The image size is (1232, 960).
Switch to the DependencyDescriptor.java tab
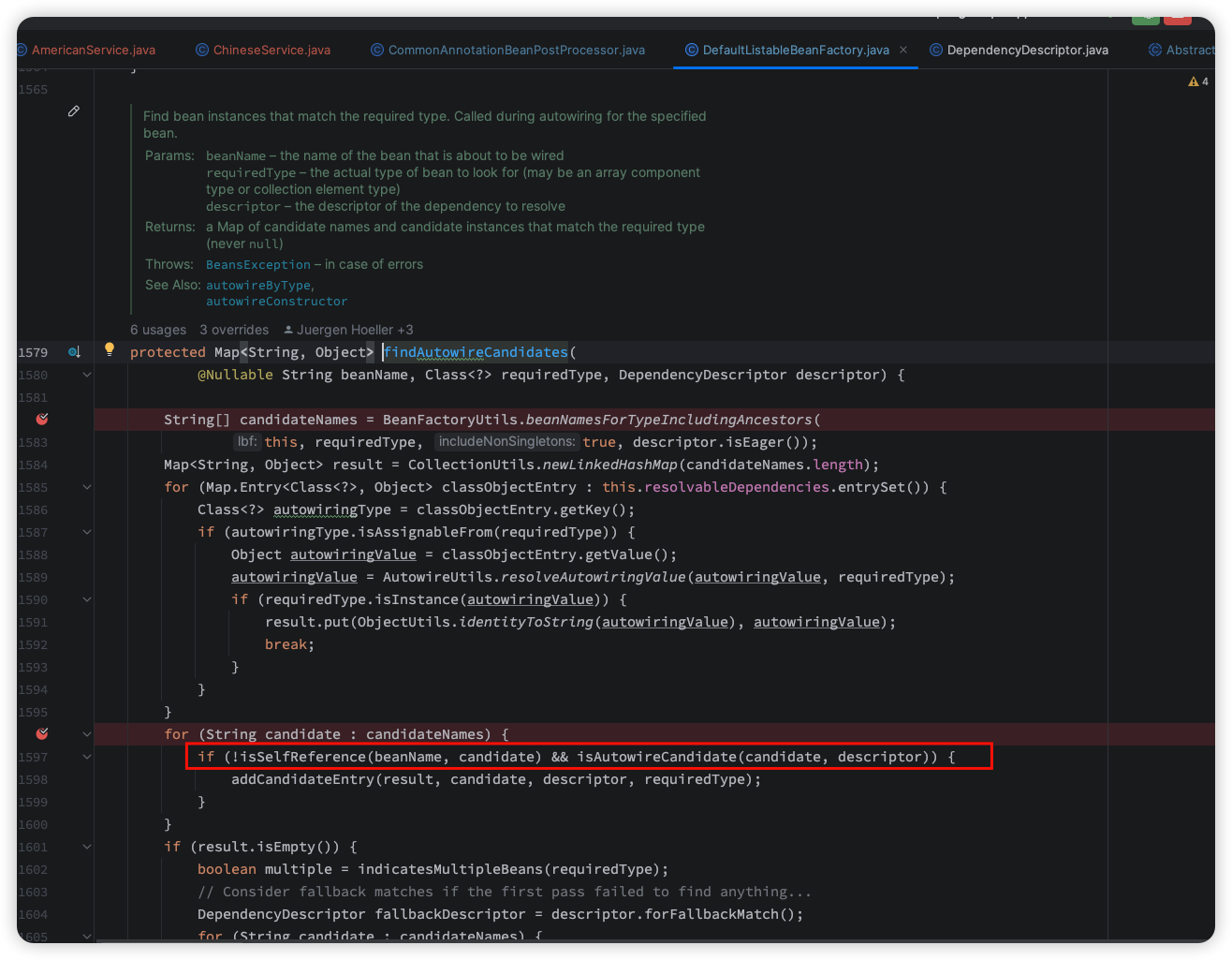tap(1019, 50)
